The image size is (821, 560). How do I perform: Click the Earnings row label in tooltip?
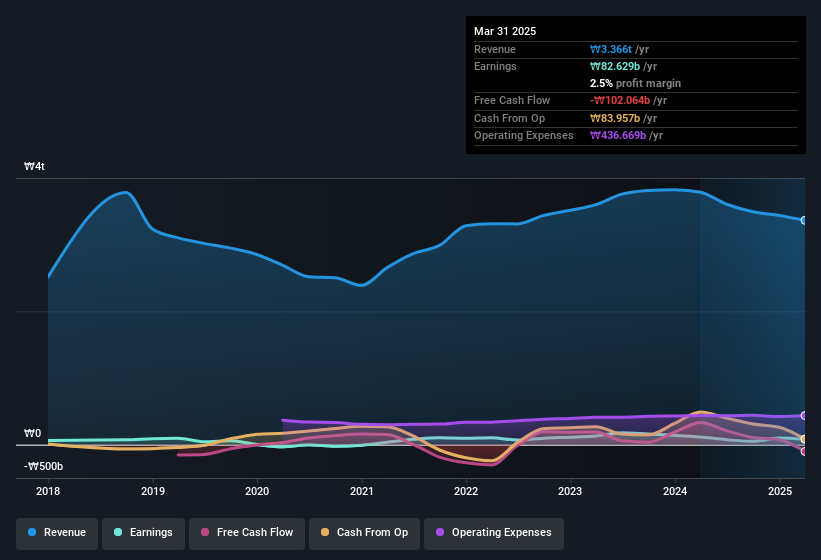[x=495, y=66]
